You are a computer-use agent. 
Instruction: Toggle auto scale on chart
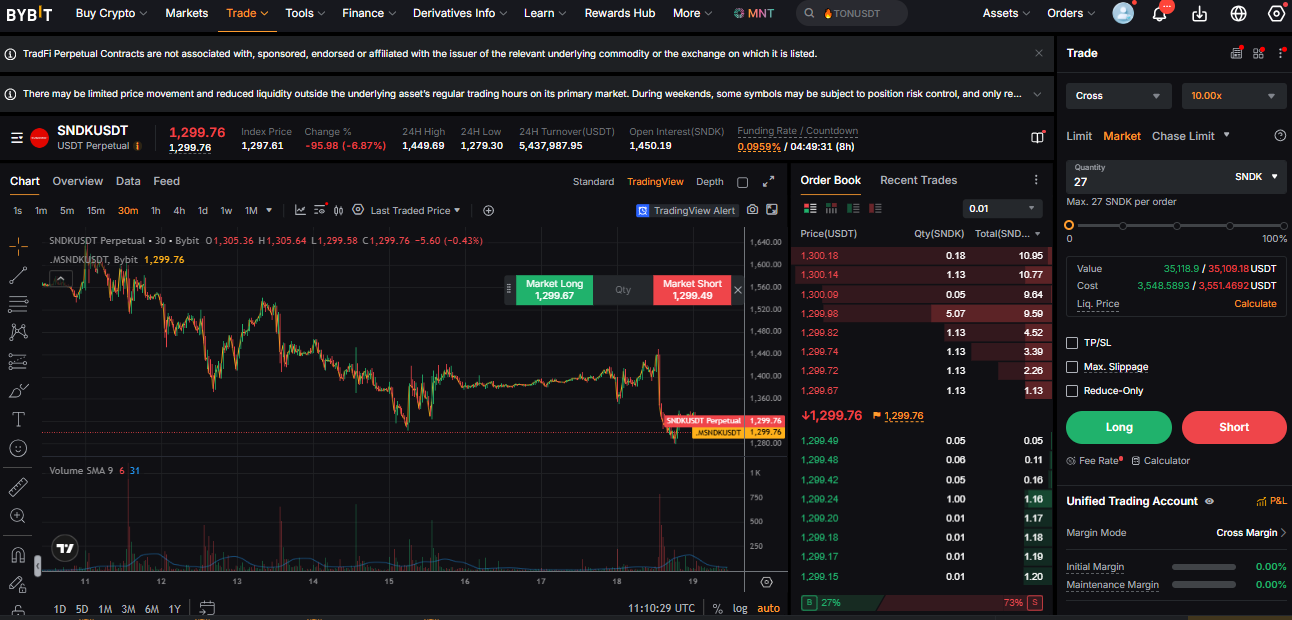pyautogui.click(x=768, y=608)
